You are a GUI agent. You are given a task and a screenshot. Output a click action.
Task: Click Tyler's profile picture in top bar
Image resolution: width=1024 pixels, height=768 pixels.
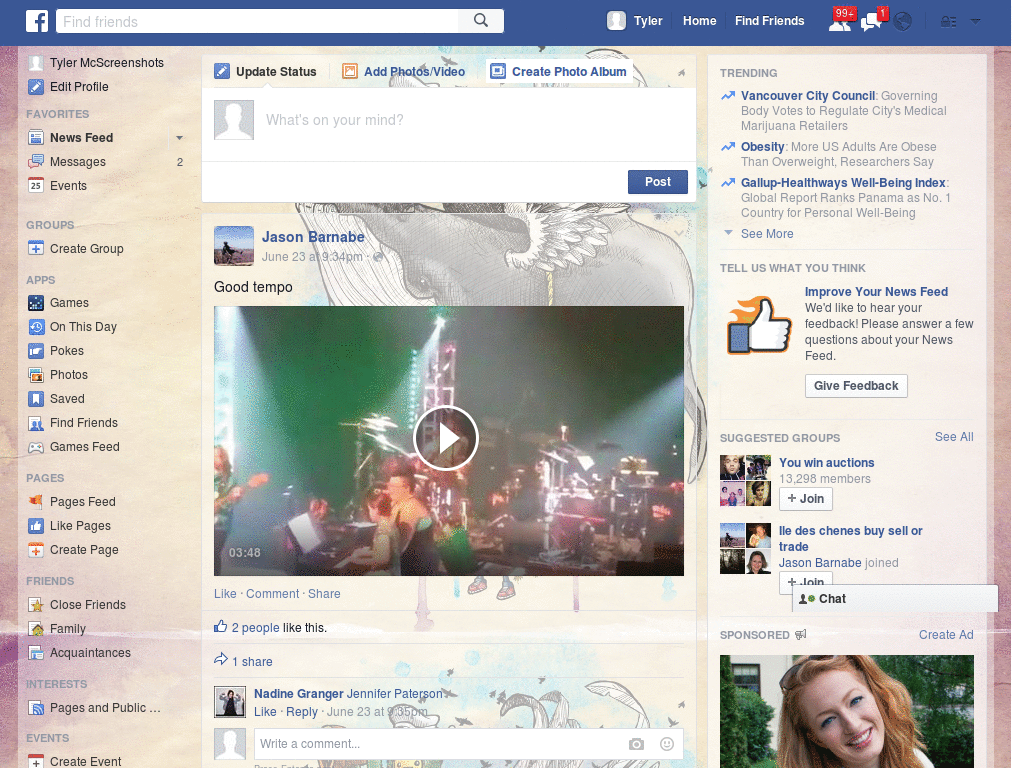pyautogui.click(x=616, y=21)
